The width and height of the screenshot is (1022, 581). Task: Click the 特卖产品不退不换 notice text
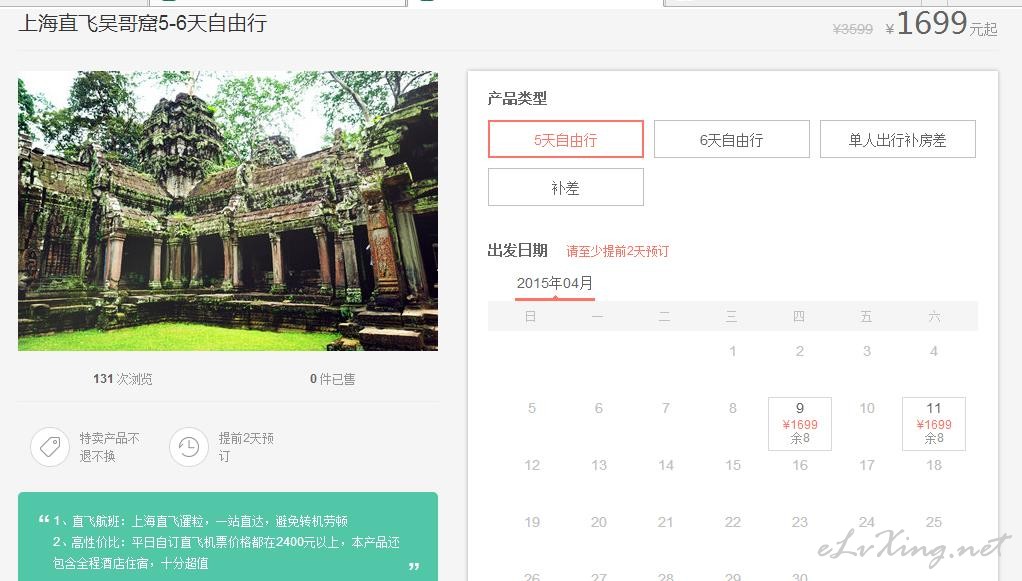tap(110, 447)
